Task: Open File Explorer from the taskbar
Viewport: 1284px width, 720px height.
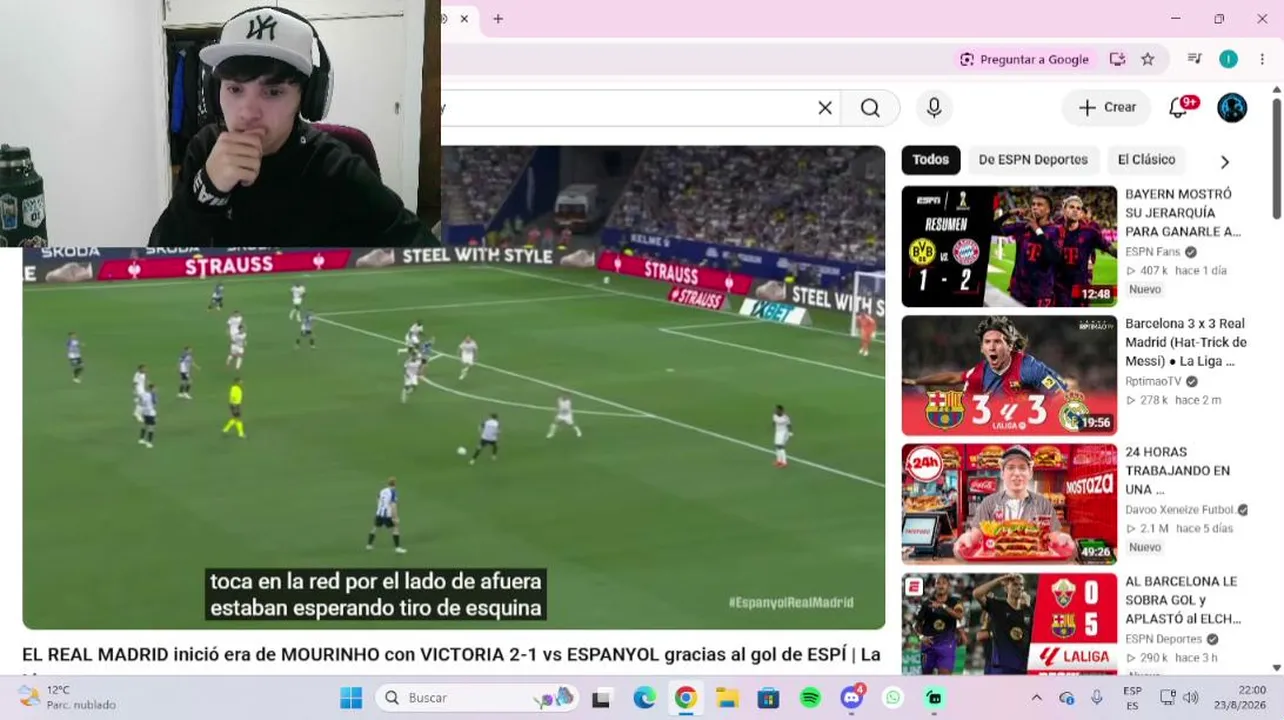Action: 727,698
